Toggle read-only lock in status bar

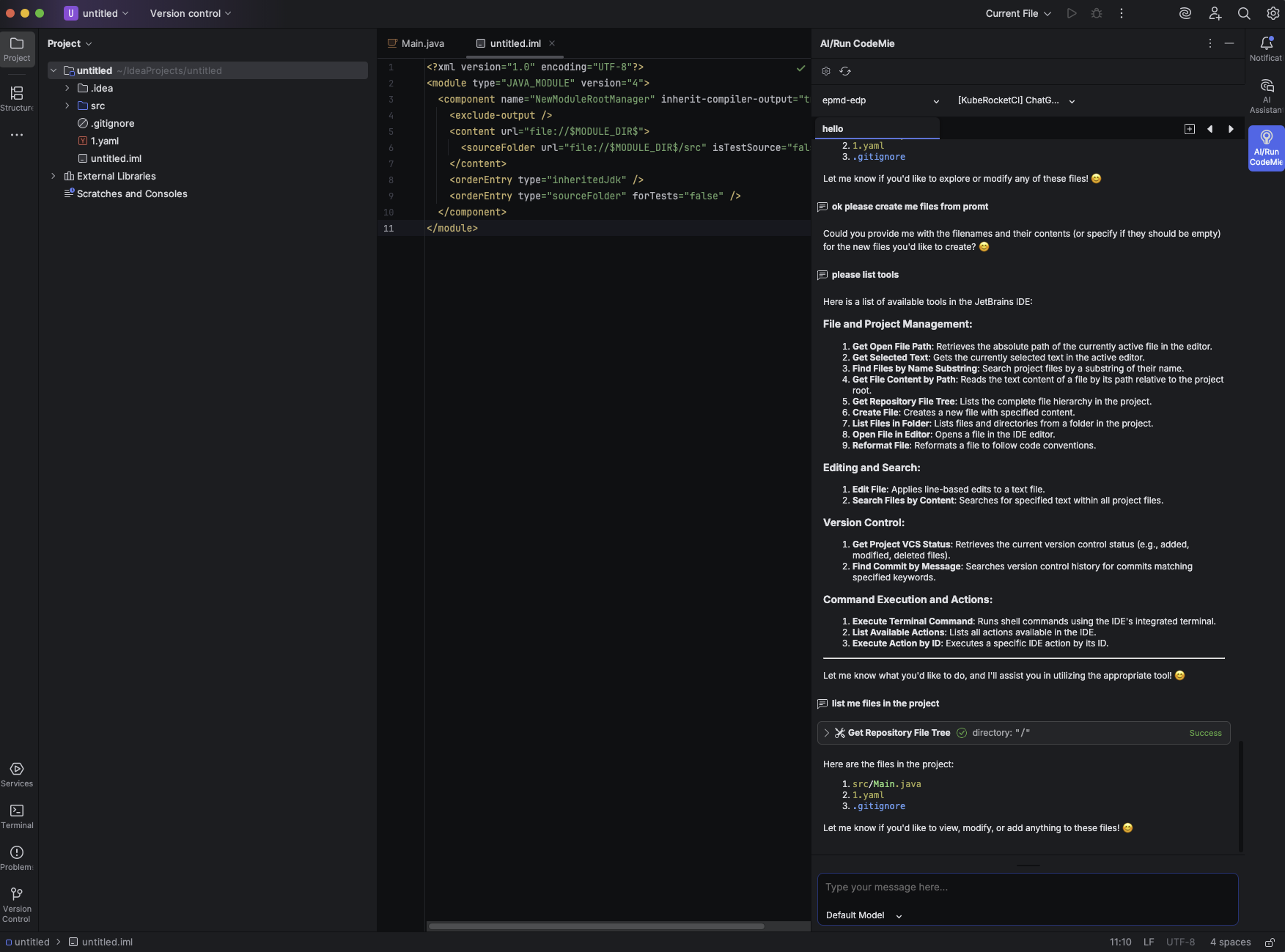click(1270, 942)
